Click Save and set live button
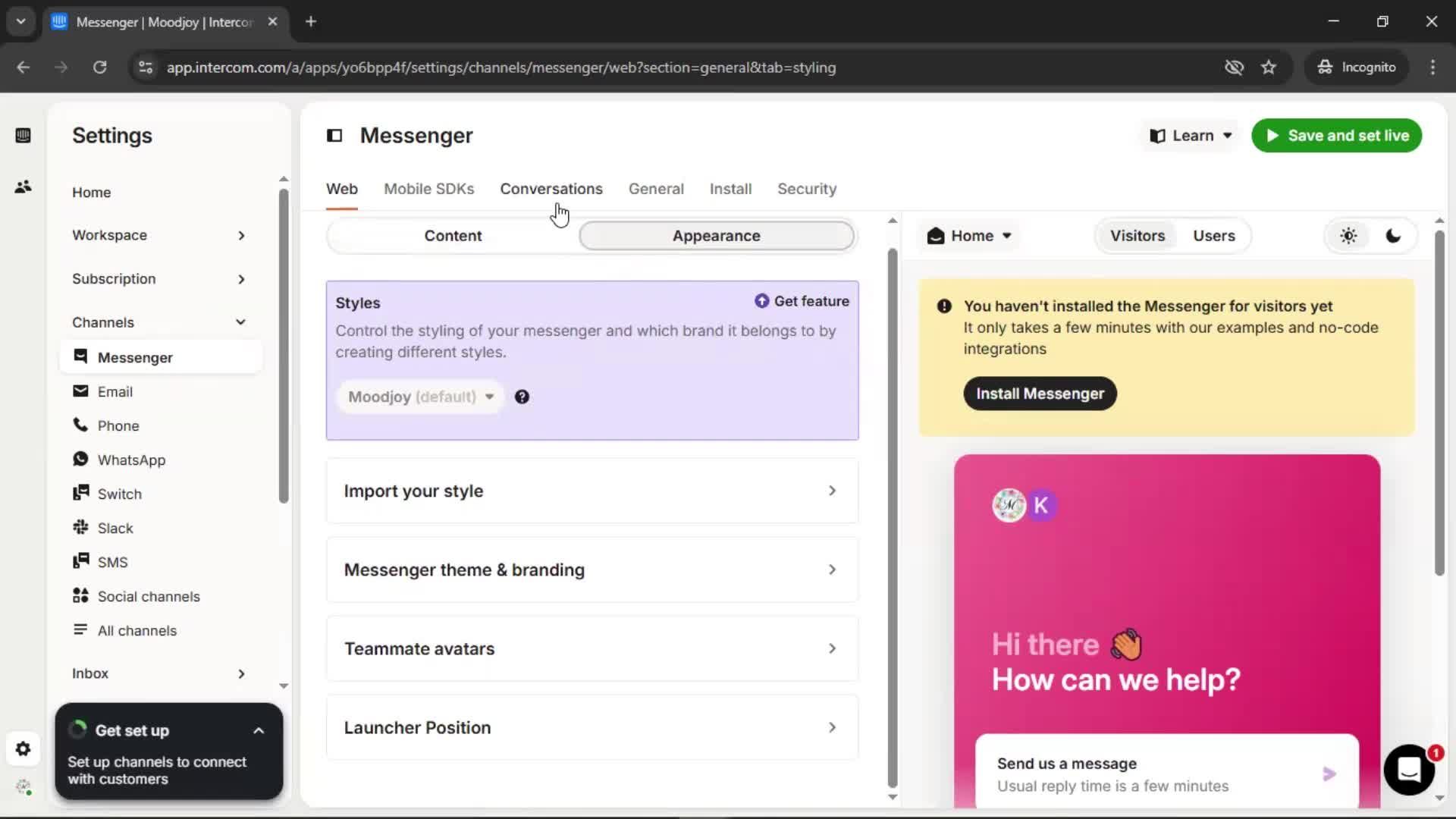 pos(1336,136)
